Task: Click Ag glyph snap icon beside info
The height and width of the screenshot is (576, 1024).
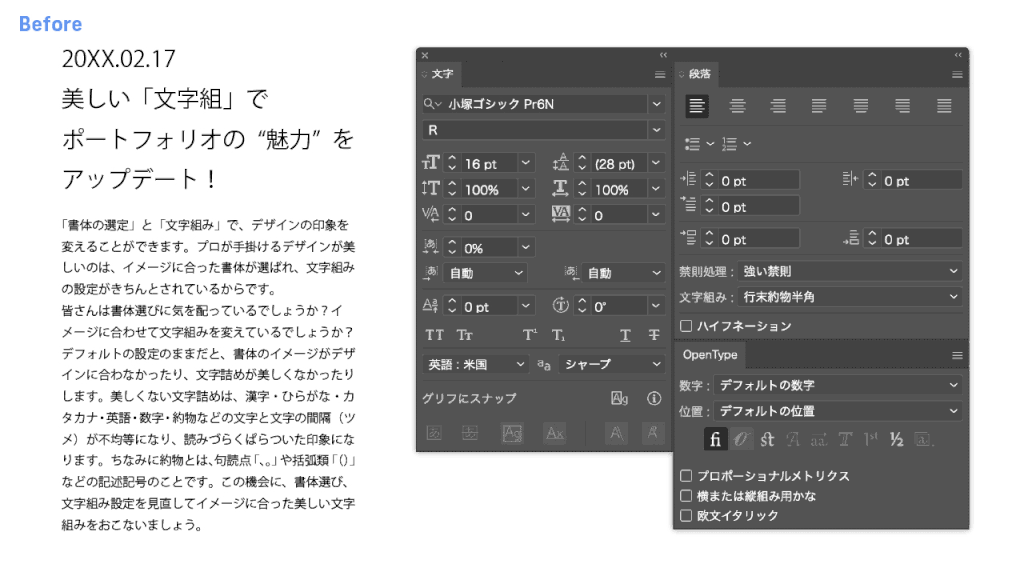Action: click(x=619, y=398)
